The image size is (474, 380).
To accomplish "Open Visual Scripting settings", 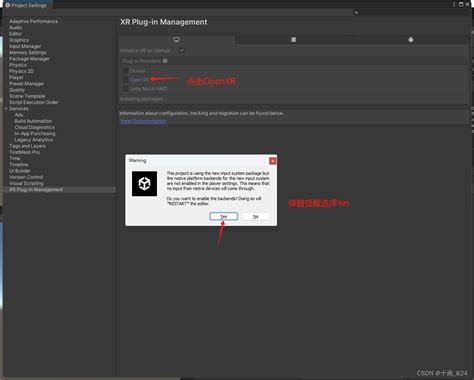I will [26, 183].
